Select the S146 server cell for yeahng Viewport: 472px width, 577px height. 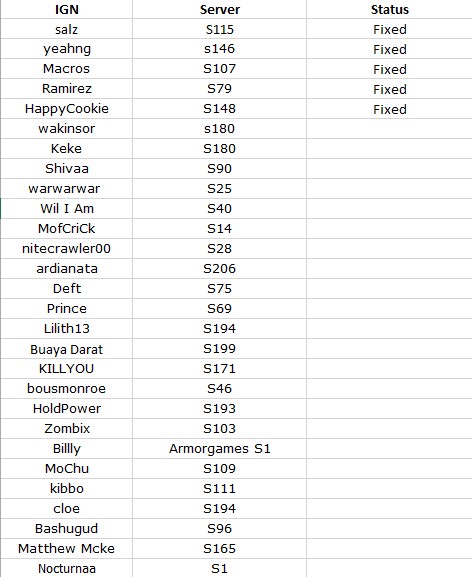click(x=219, y=49)
